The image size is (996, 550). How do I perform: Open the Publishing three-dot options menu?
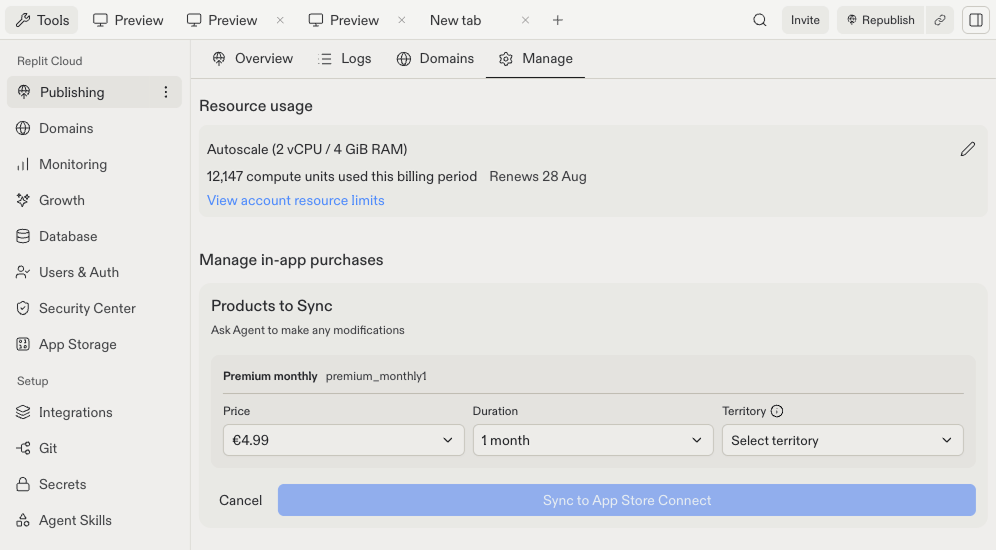[166, 92]
